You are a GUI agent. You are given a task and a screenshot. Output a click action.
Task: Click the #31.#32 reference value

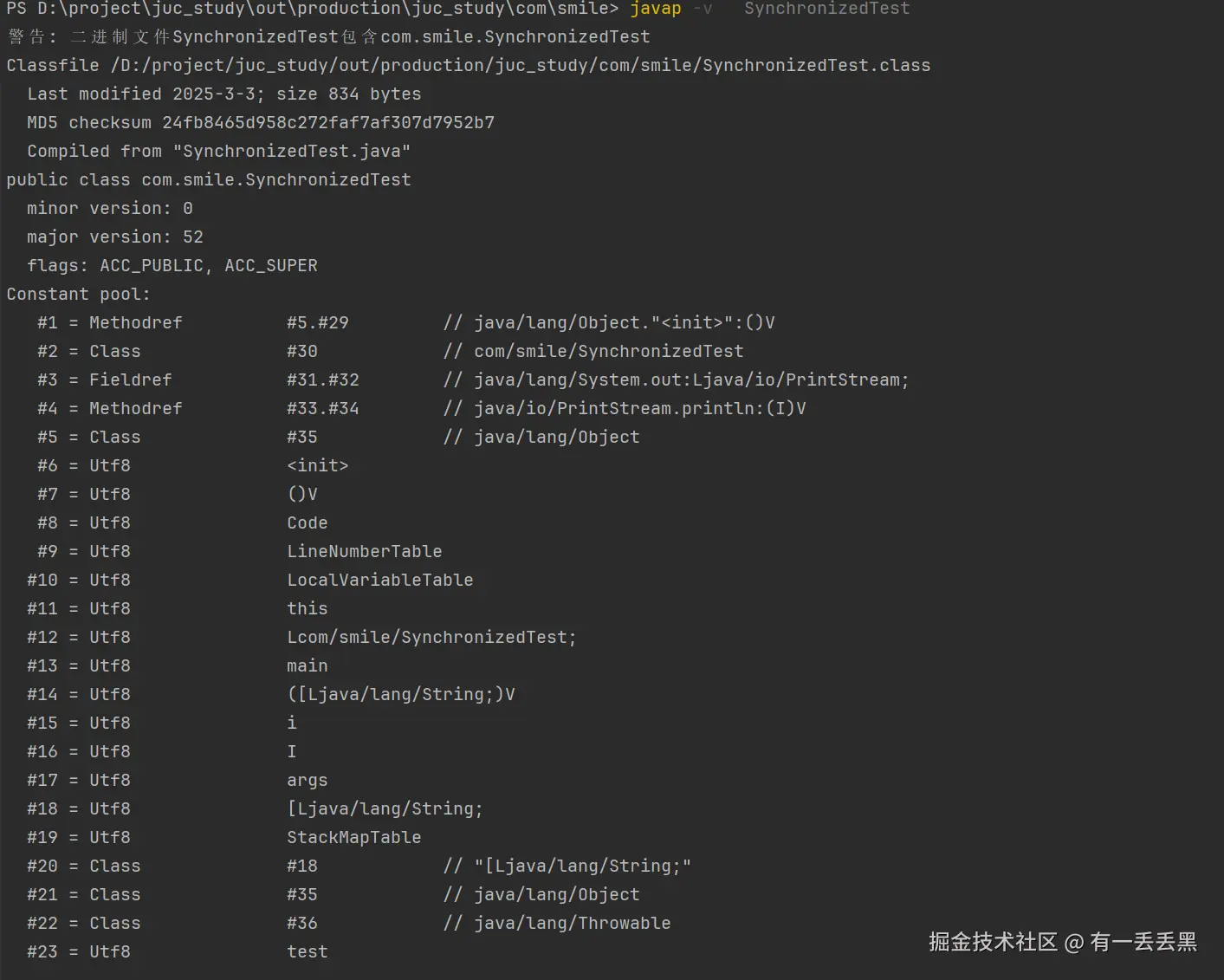[323, 380]
